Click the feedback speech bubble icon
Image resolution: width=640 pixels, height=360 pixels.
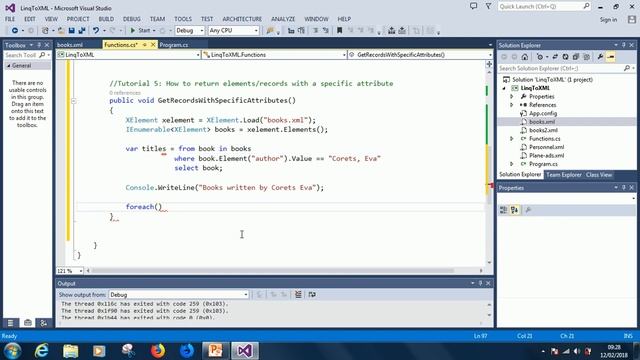pyautogui.click(x=473, y=6)
